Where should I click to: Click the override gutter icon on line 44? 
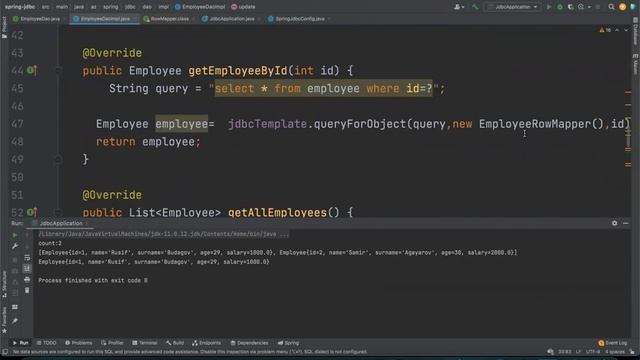point(31,70)
